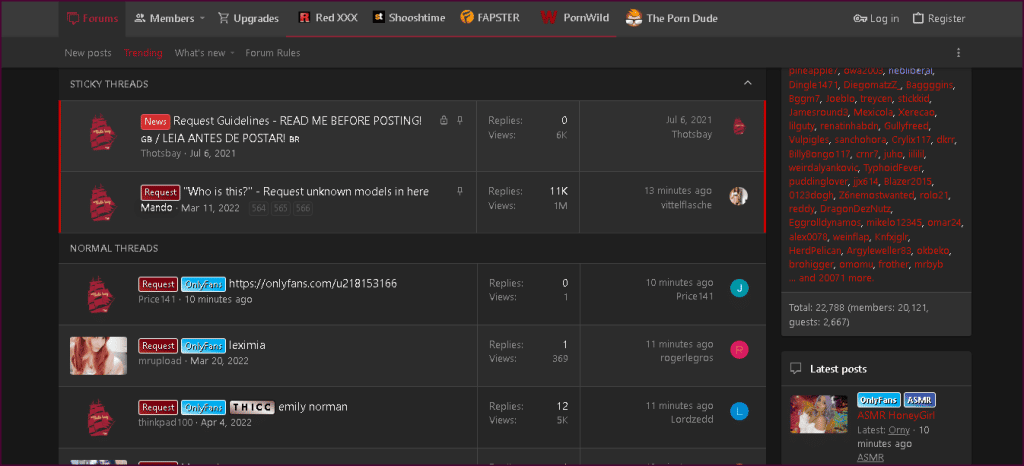
Task: Open the emily norman thread
Action: click(x=313, y=407)
